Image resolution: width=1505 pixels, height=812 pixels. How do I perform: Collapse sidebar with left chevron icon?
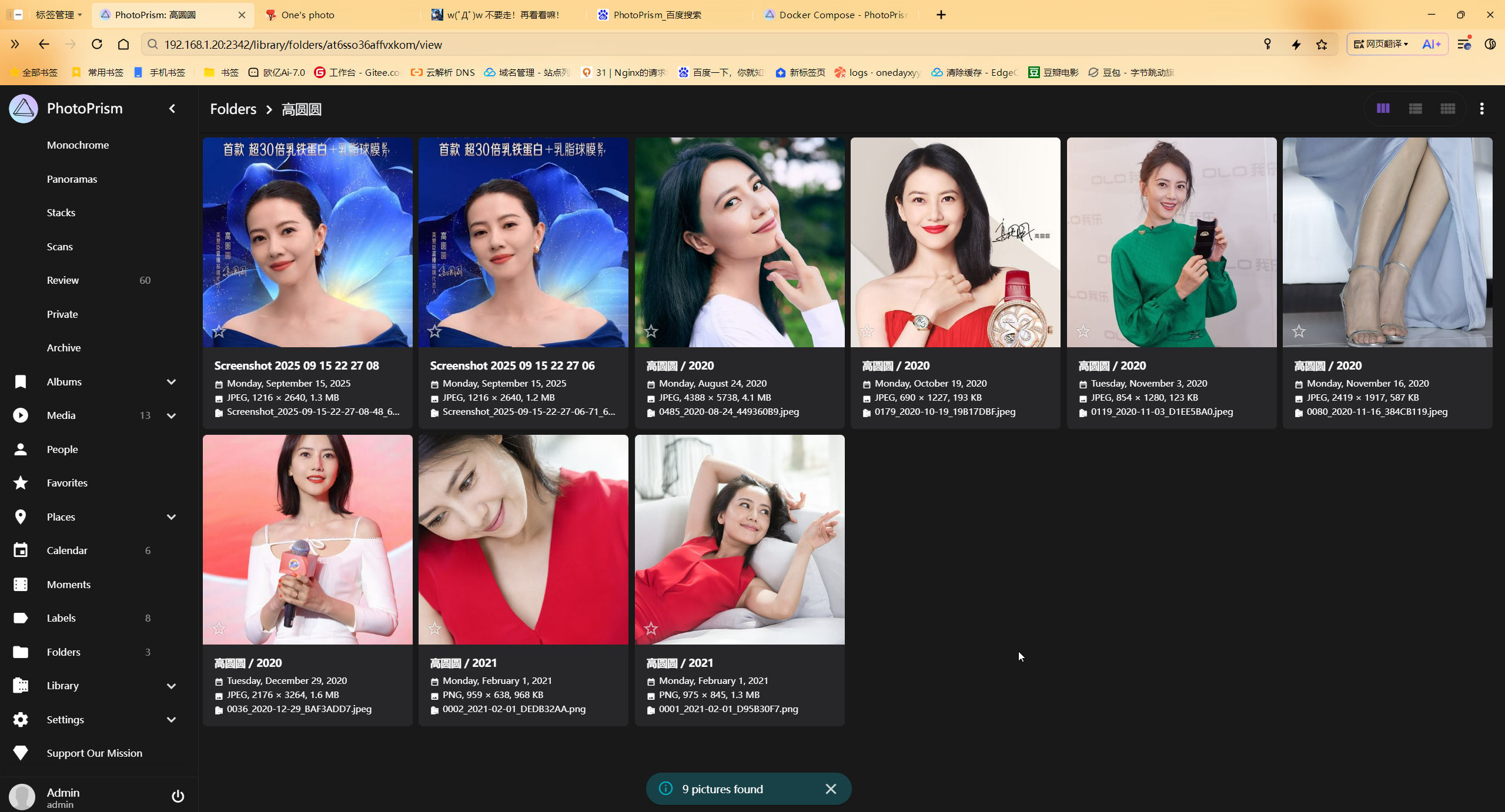pos(172,109)
